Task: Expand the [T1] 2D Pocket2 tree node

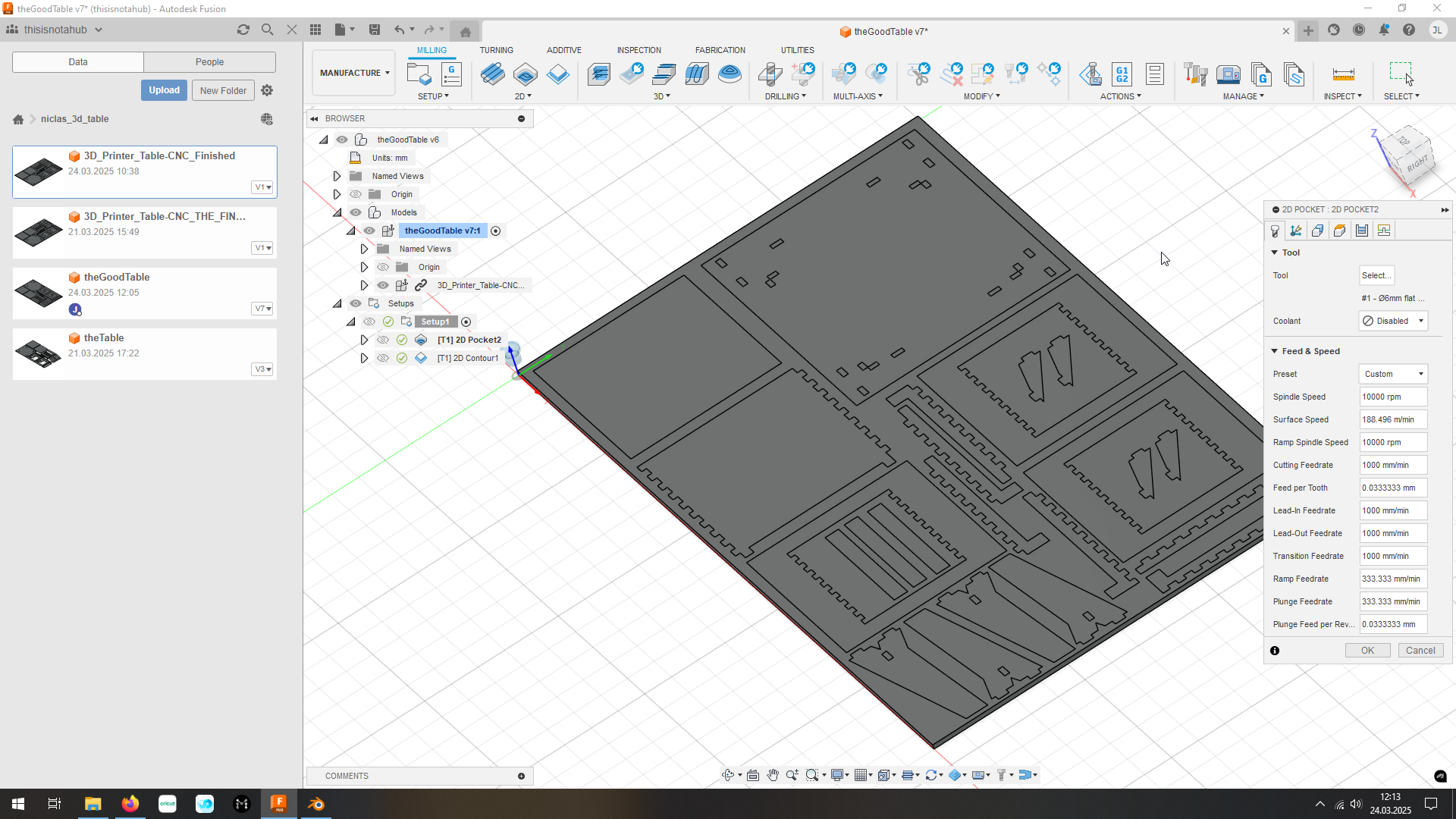Action: click(364, 340)
